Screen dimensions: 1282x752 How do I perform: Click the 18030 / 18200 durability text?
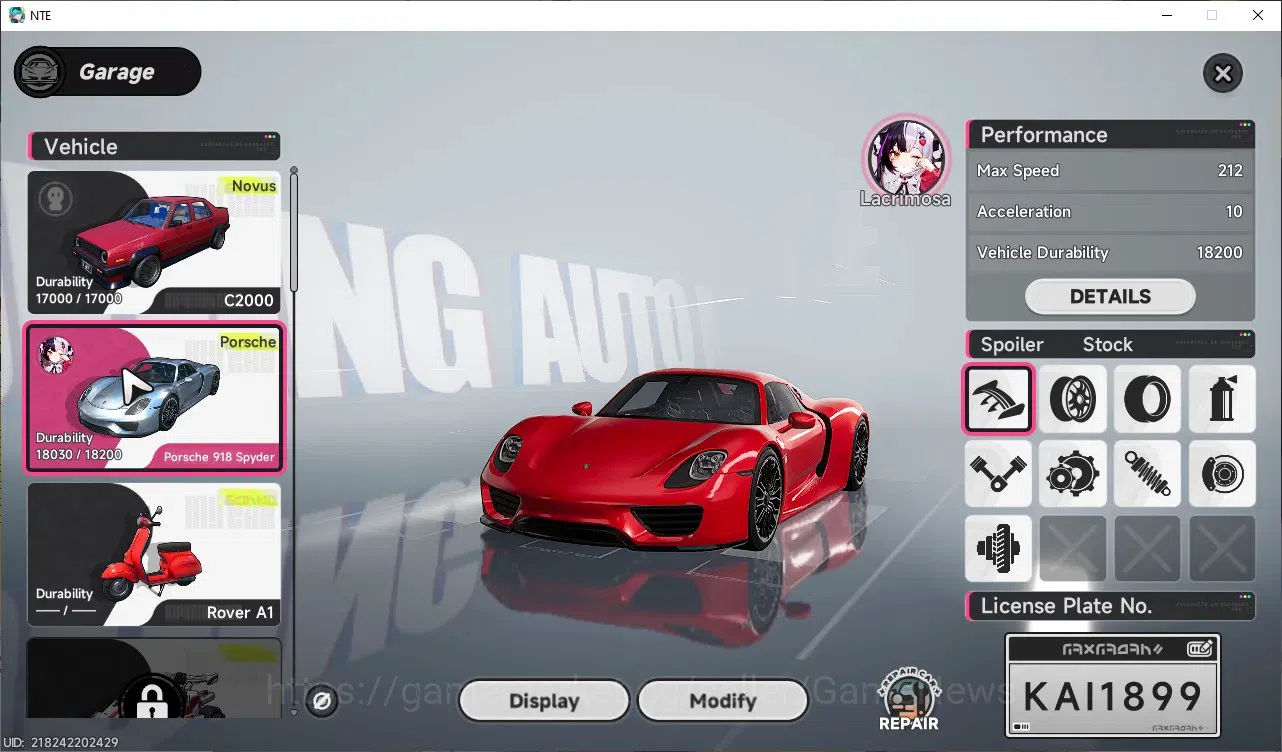(79, 455)
